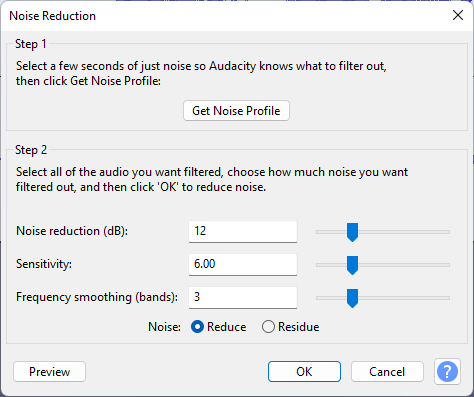Close the Noise Reduction dialog with X
Image resolution: width=474 pixels, height=397 pixels.
point(458,15)
